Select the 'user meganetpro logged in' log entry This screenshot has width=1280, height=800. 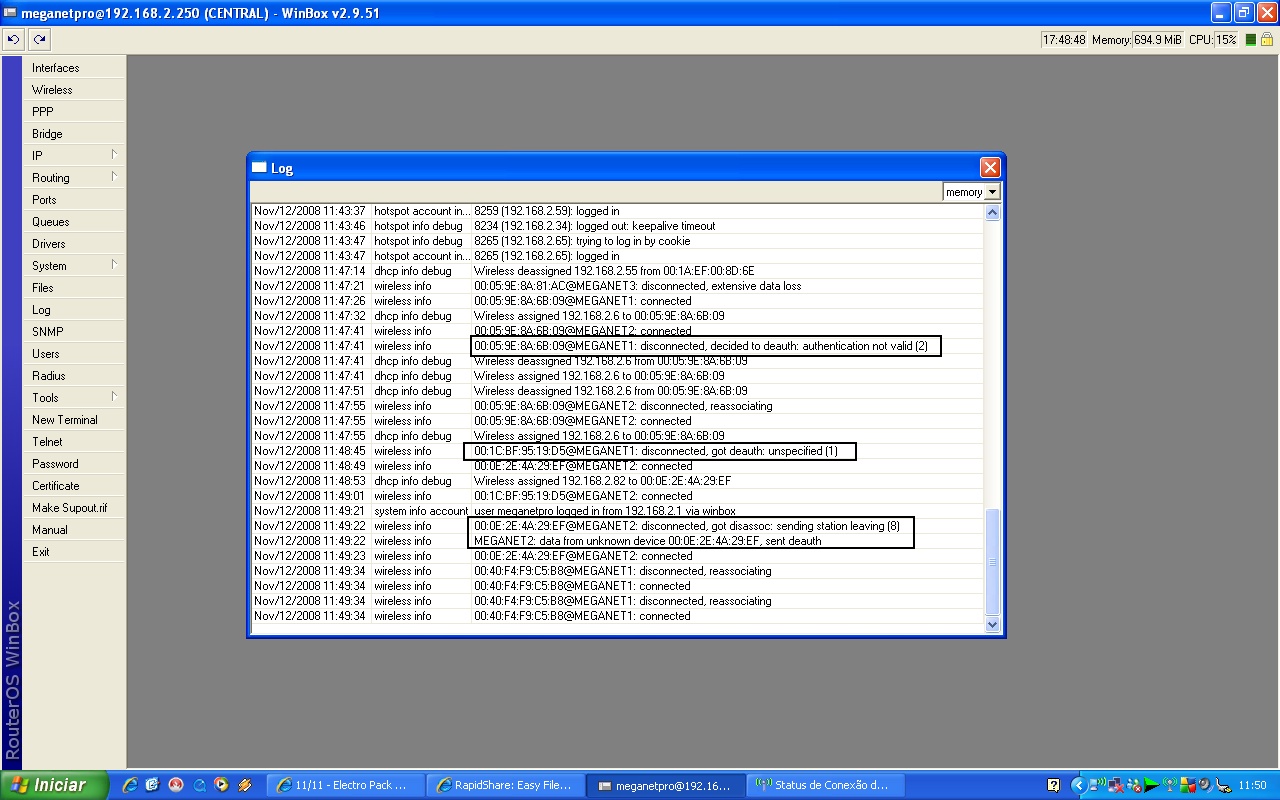(617, 511)
